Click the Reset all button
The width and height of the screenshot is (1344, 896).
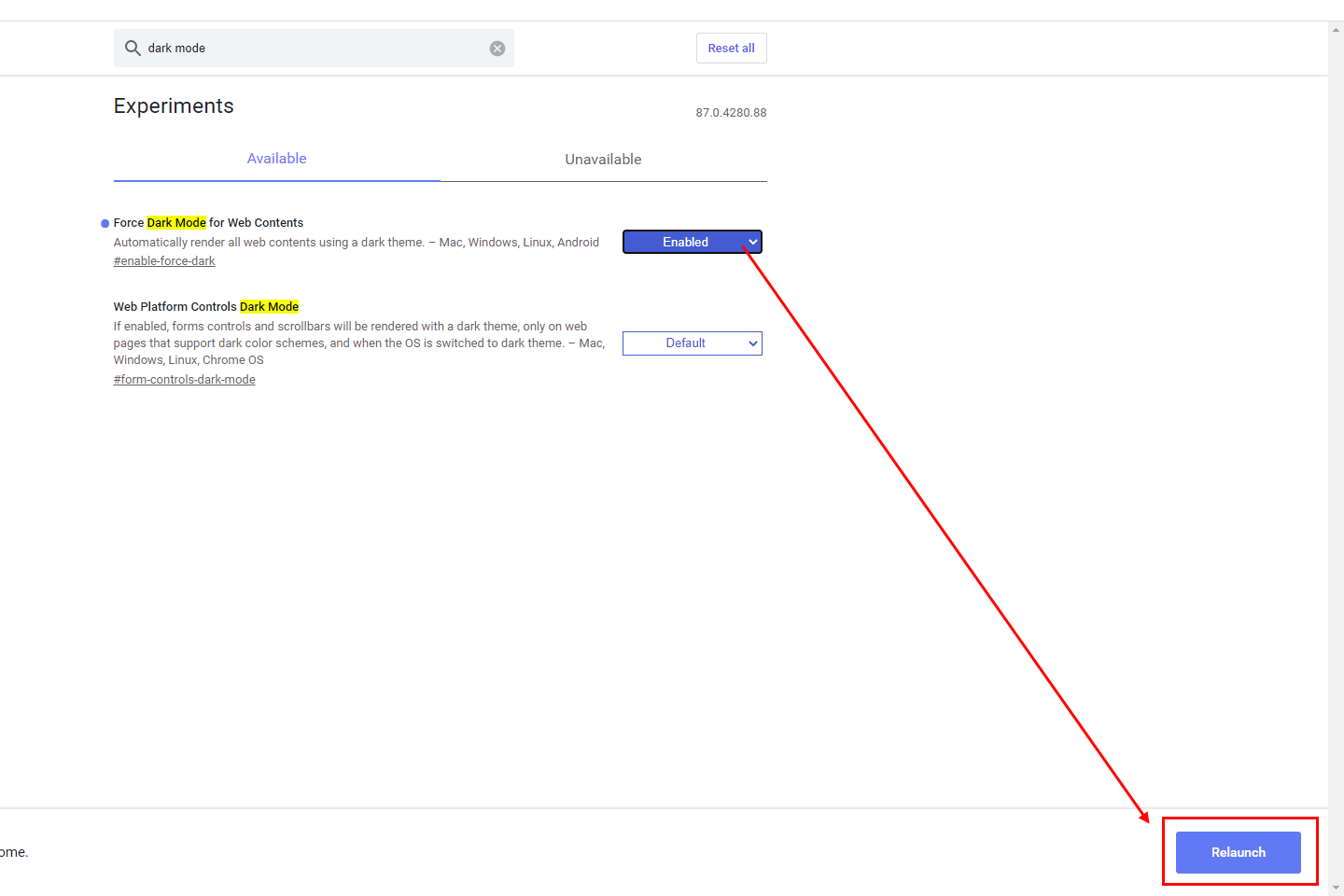731,48
